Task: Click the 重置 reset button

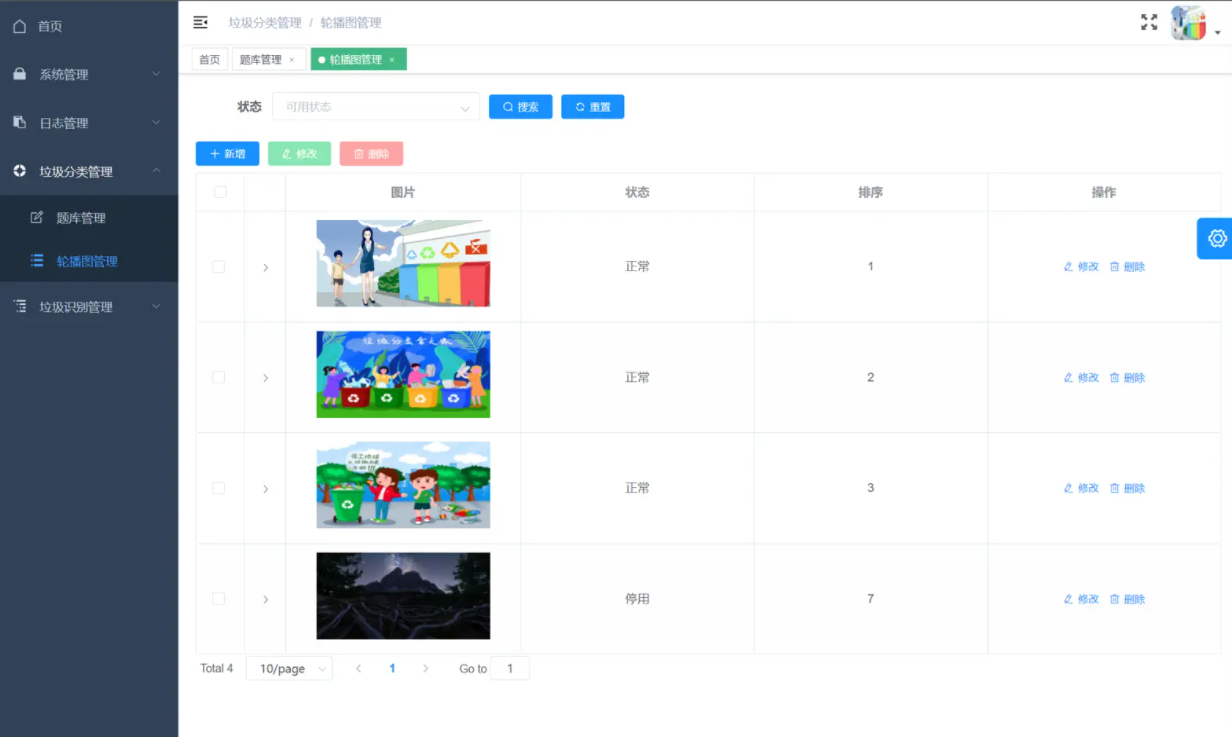Action: 593,107
